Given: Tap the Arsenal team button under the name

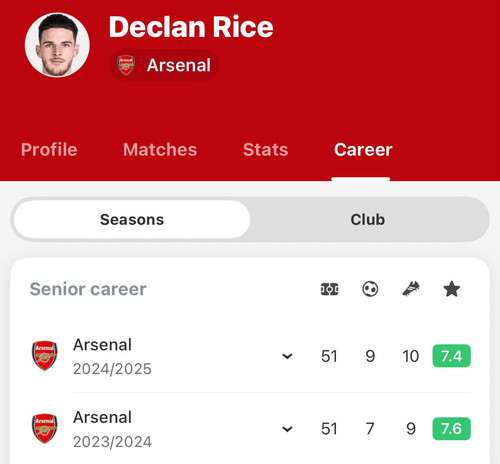Looking at the screenshot, I should point(164,65).
